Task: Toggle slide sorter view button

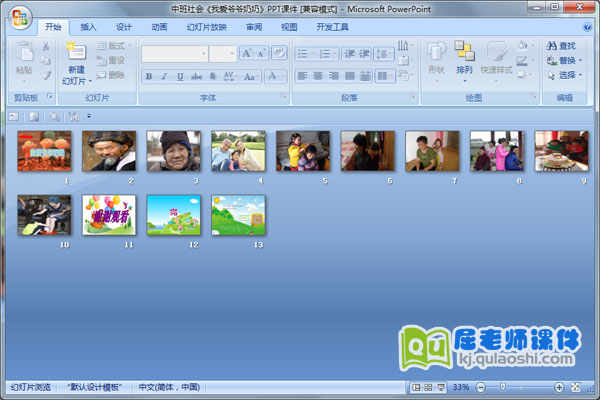Action: tap(428, 387)
